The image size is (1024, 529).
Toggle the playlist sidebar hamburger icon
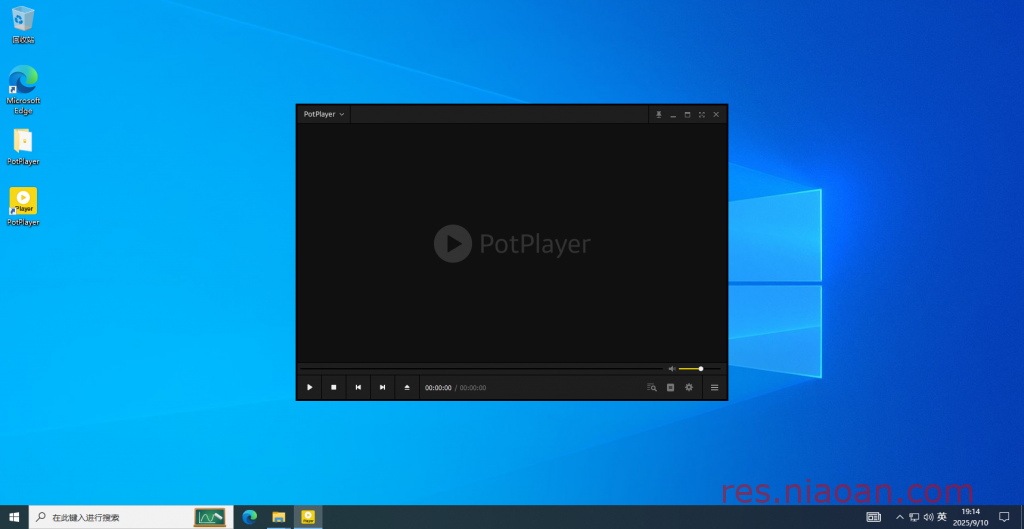tap(714, 387)
